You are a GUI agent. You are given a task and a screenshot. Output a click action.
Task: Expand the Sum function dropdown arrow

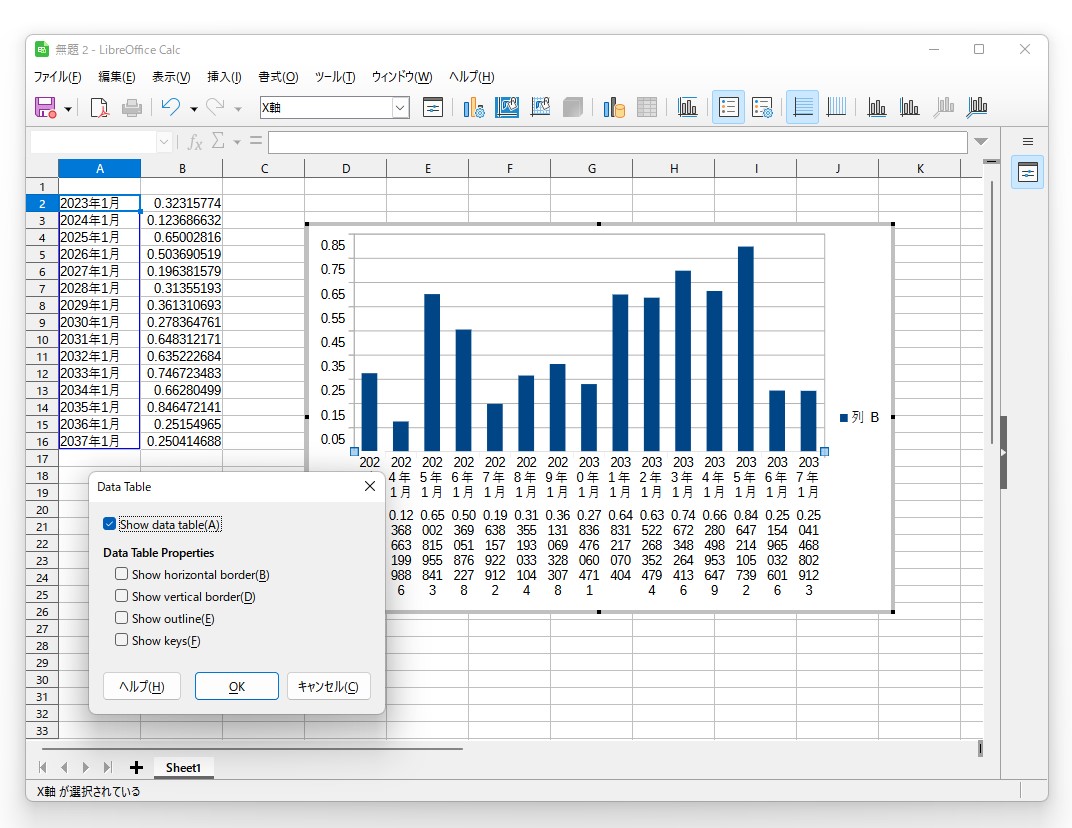point(237,142)
